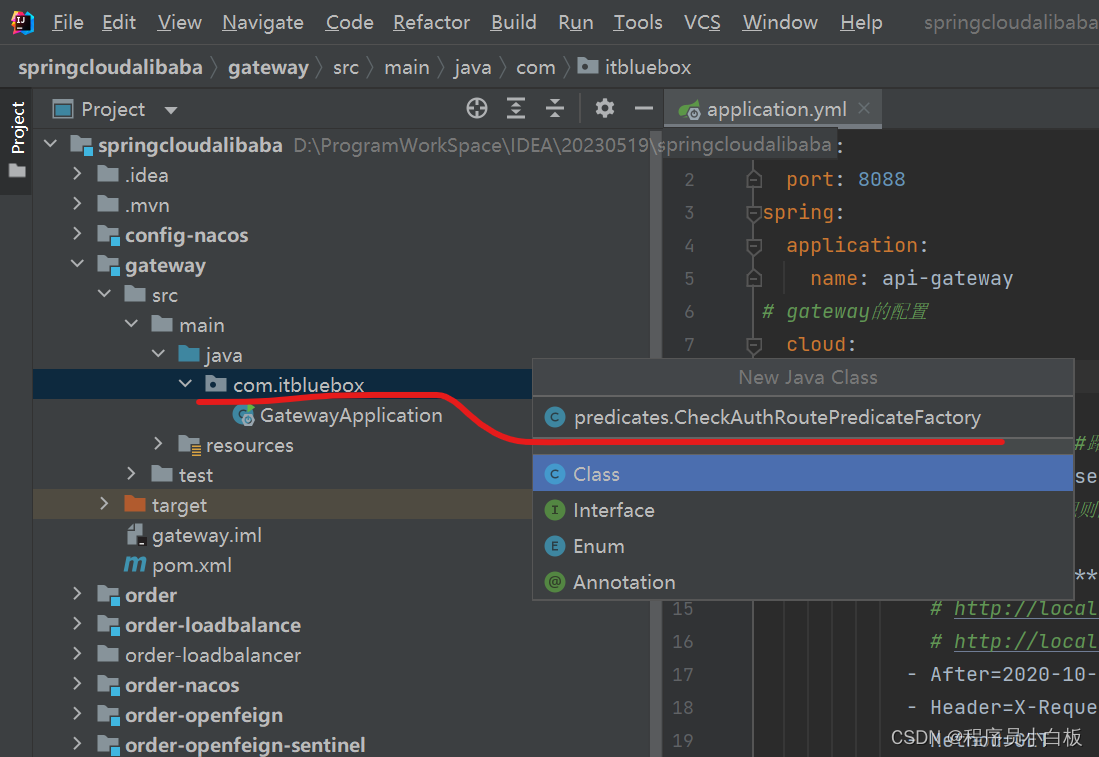1099x757 pixels.
Task: Expand the target folder
Action: point(104,504)
